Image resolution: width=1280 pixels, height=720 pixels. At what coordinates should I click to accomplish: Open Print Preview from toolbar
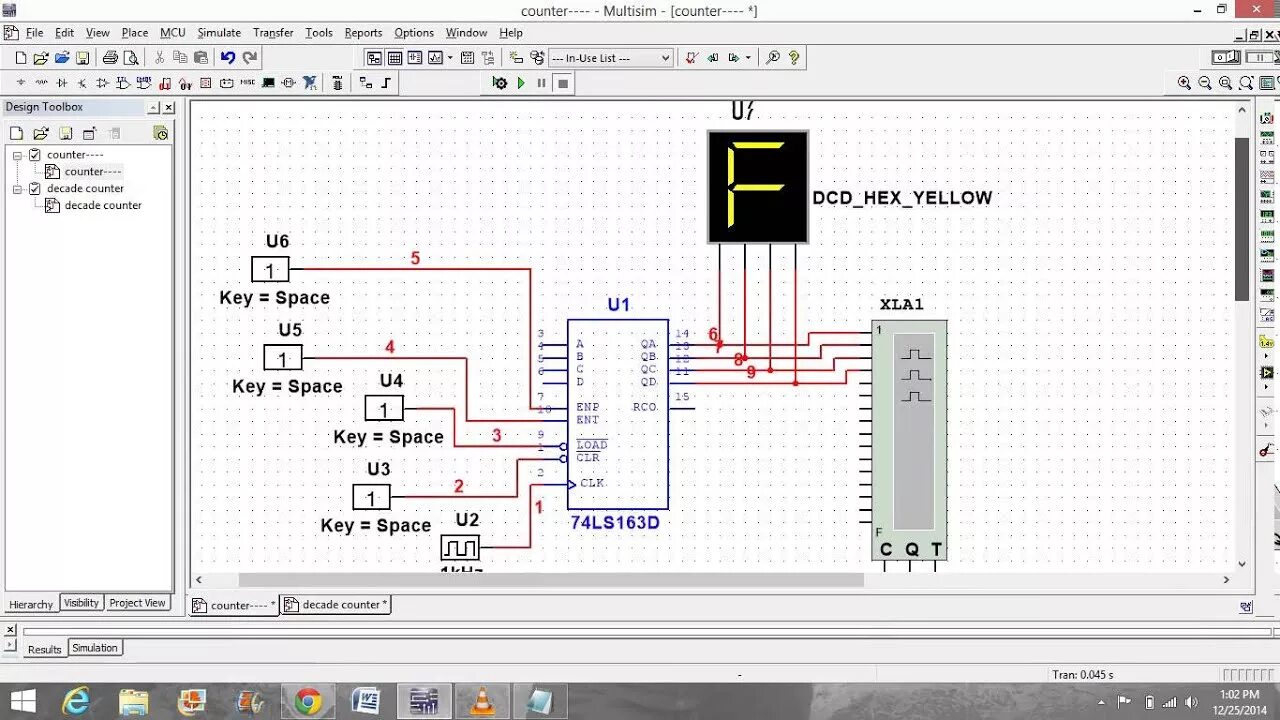(131, 58)
